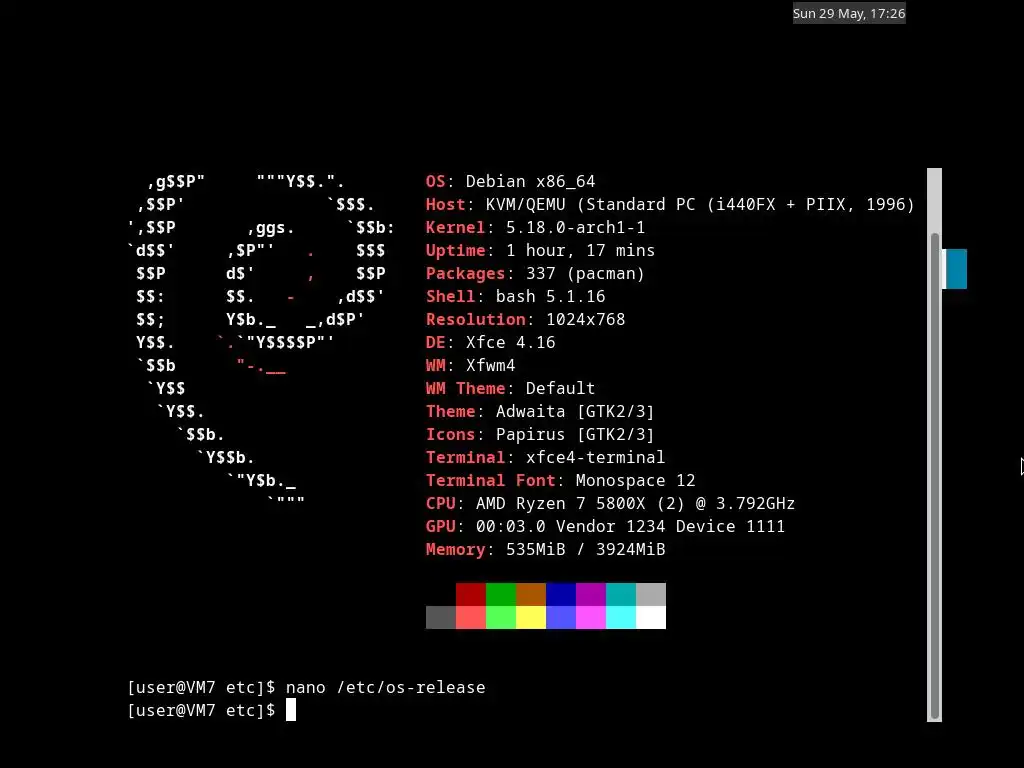The height and width of the screenshot is (768, 1024).
Task: Click the magenta color block
Action: coord(591,617)
